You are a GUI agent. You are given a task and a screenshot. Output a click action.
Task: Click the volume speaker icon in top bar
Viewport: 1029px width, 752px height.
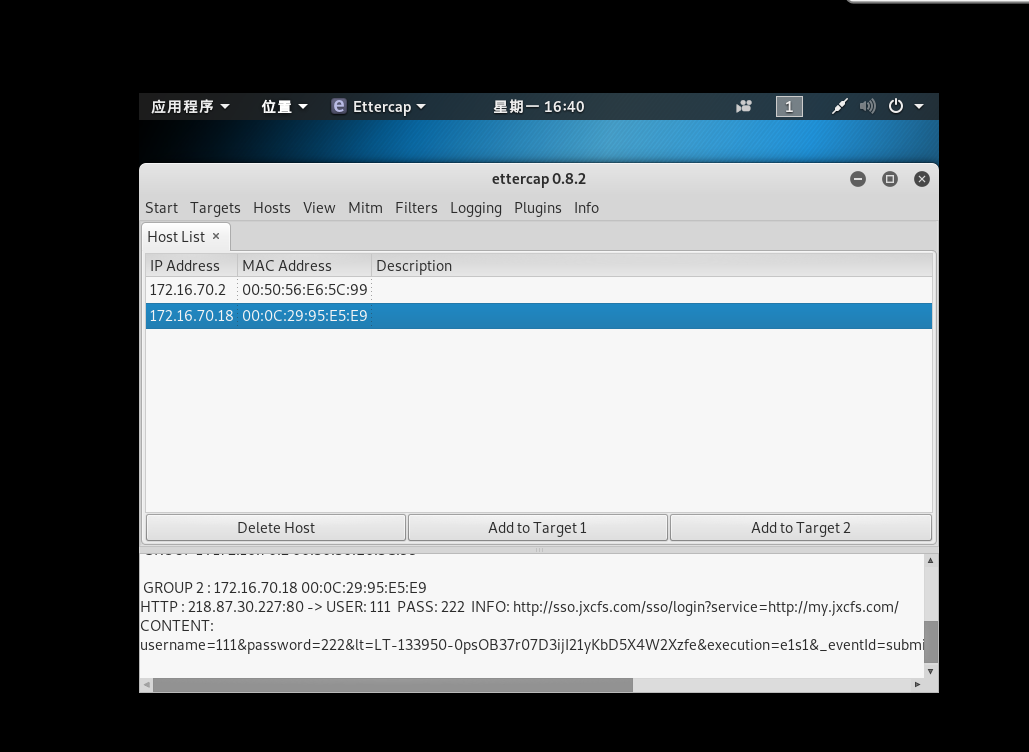(866, 106)
